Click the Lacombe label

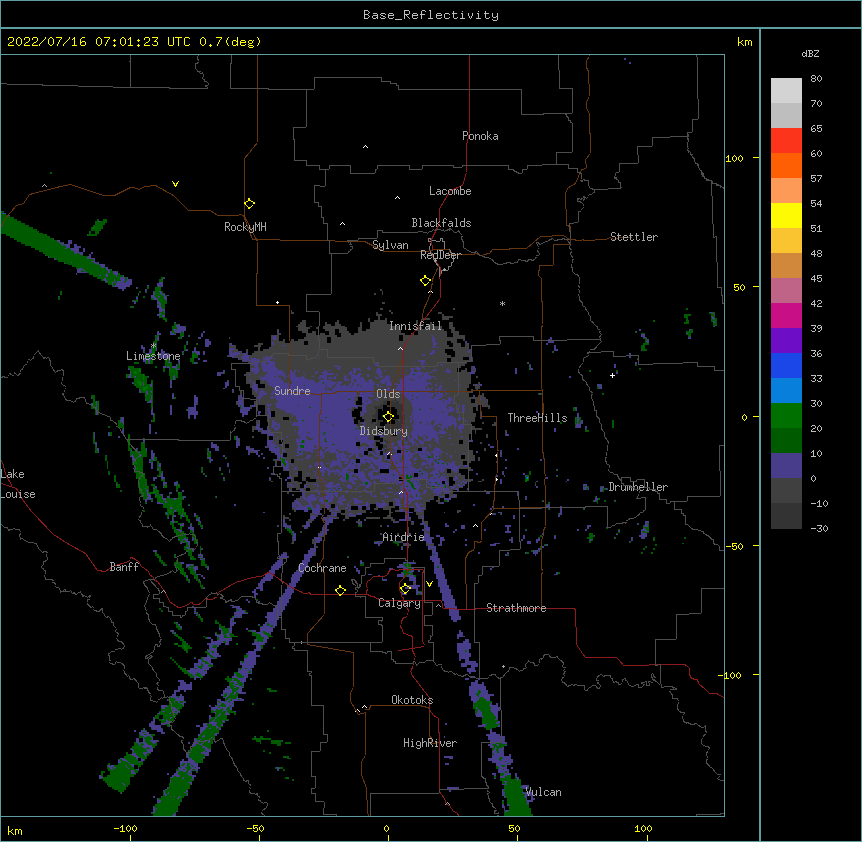[x=450, y=191]
